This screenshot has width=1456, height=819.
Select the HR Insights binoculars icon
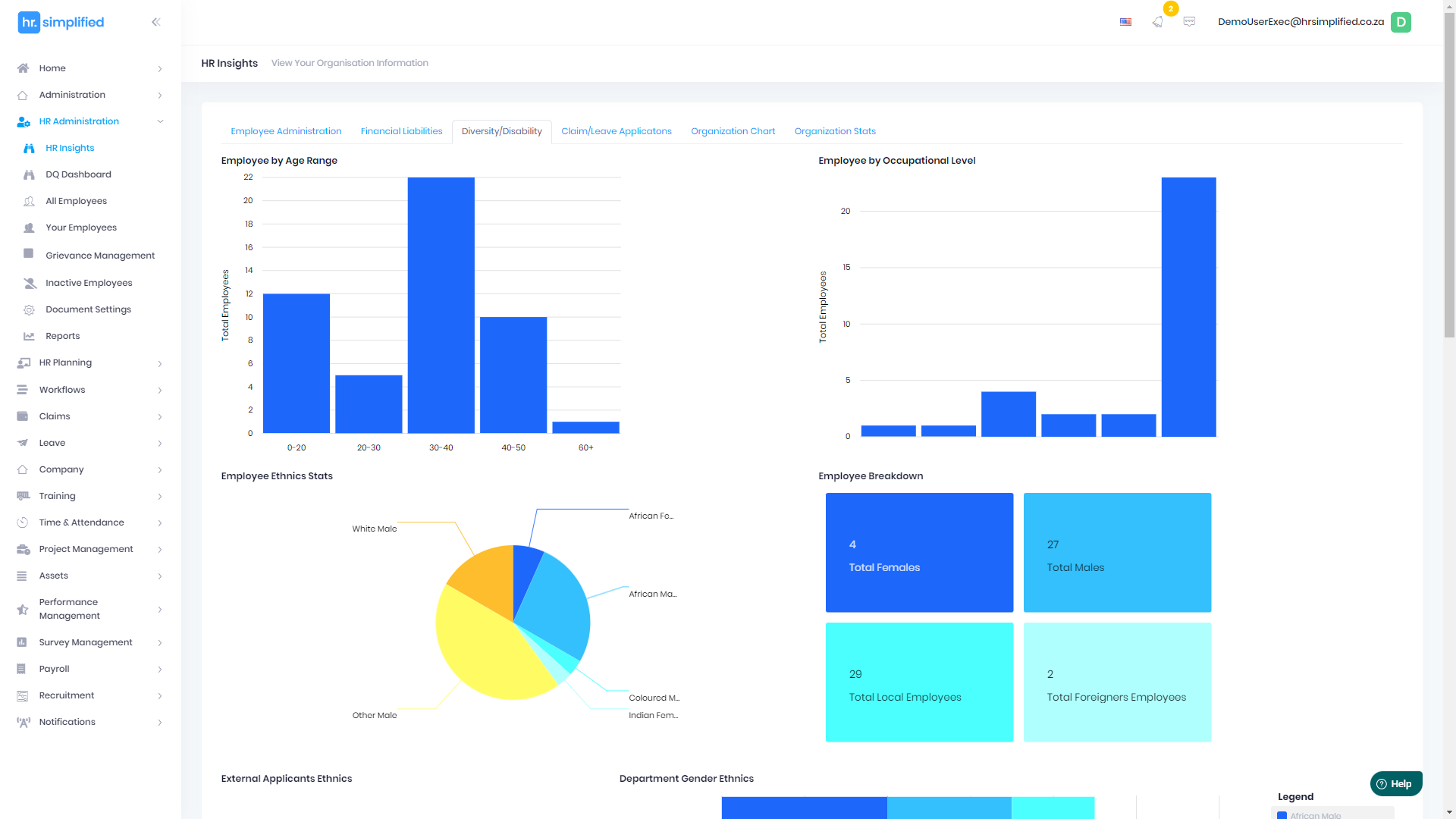29,148
